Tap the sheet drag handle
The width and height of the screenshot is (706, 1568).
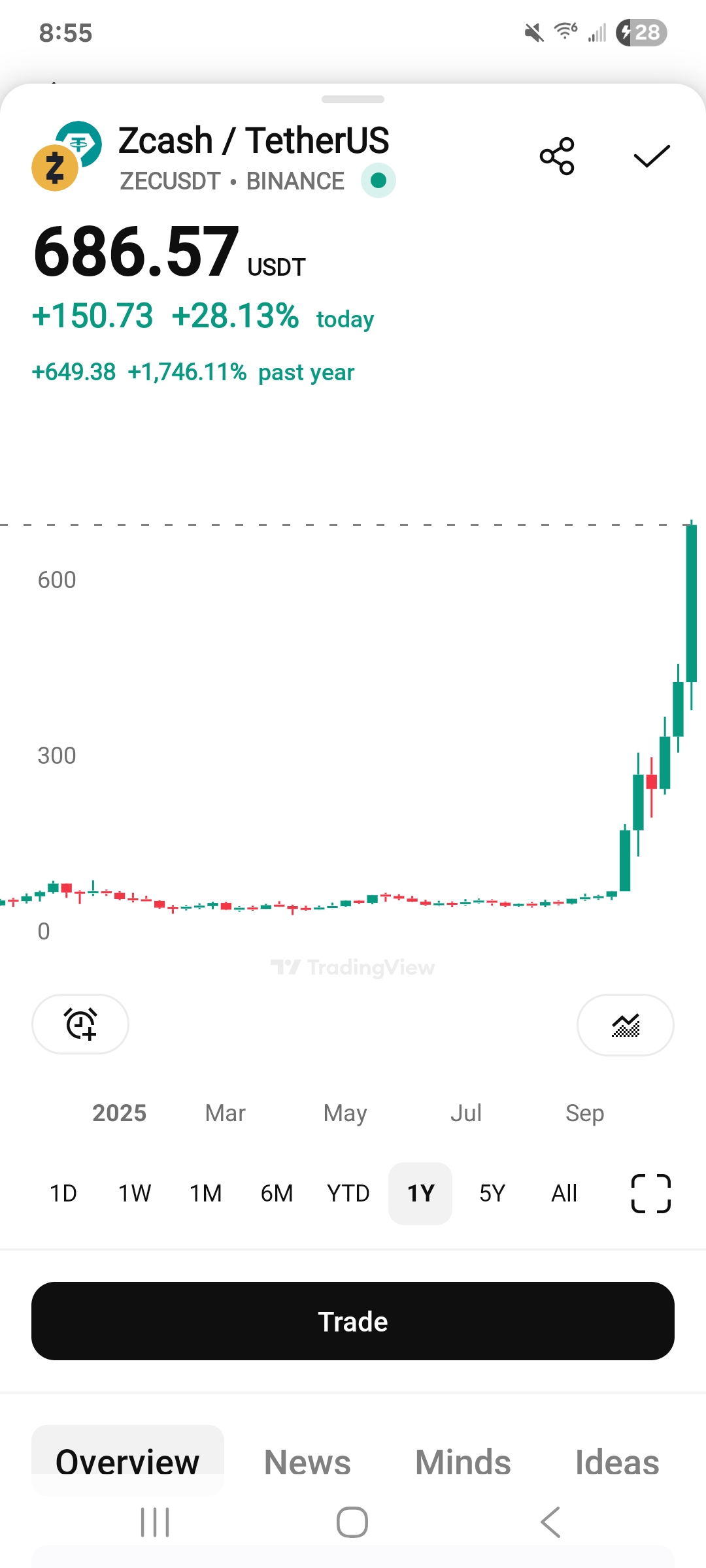(x=353, y=99)
